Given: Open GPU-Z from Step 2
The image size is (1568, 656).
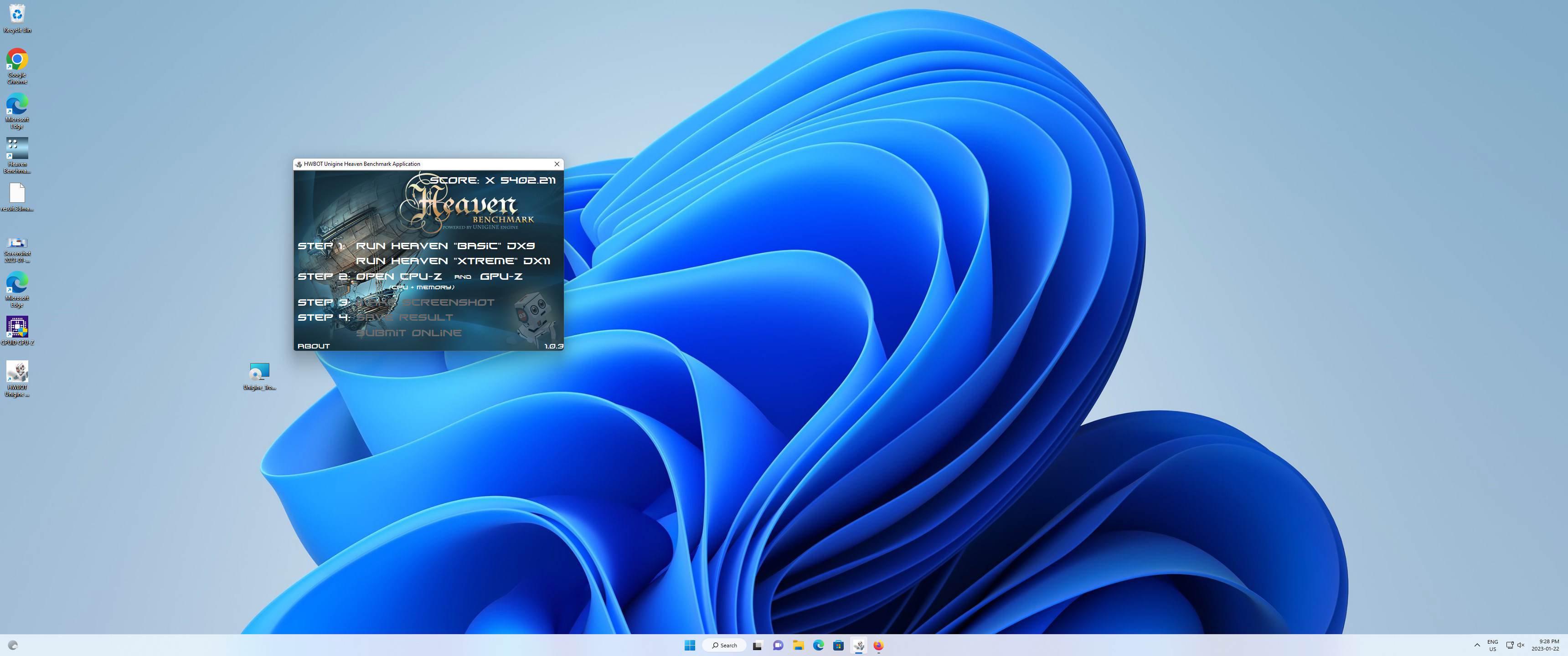Looking at the screenshot, I should pyautogui.click(x=501, y=276).
